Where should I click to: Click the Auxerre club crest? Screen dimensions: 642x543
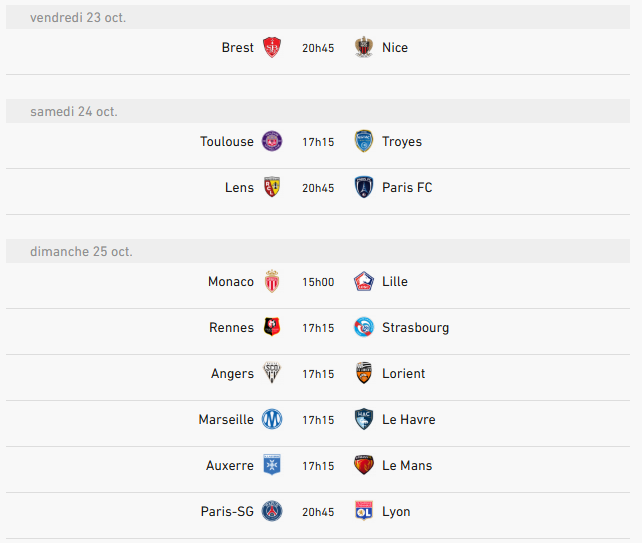[x=272, y=465]
